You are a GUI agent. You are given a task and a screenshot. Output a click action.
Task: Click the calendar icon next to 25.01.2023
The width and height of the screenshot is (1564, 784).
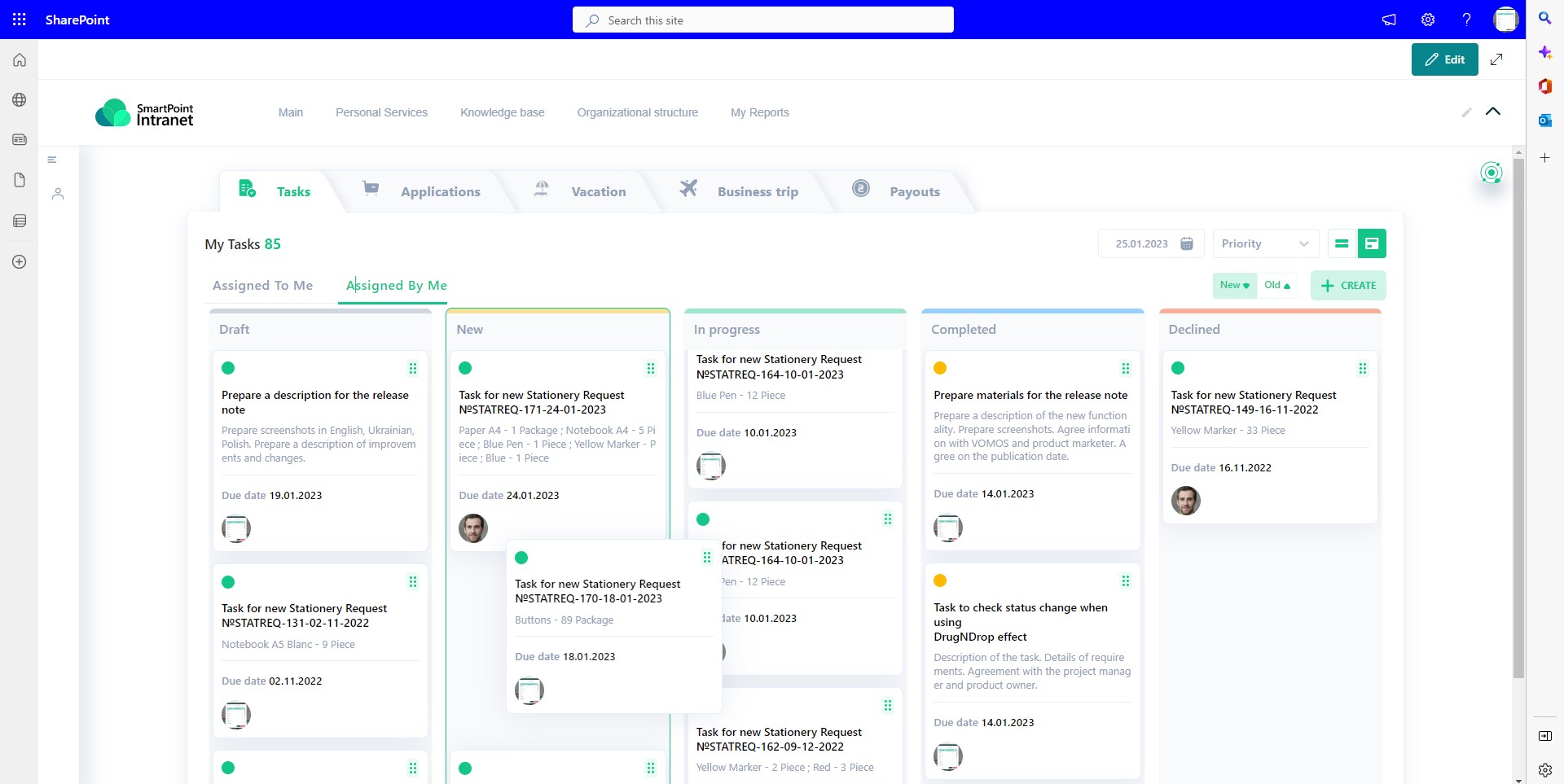[1187, 243]
